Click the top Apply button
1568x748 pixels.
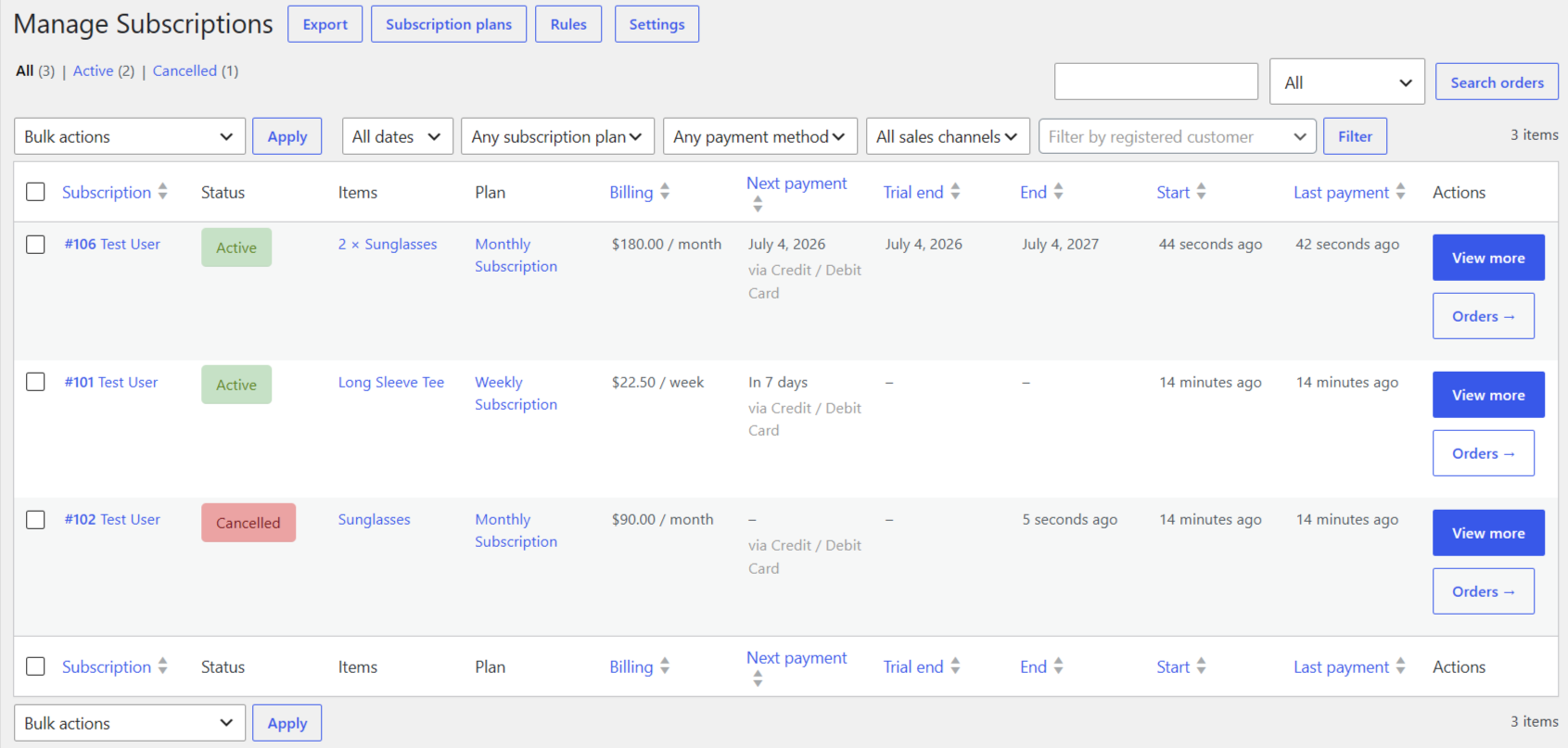[287, 136]
